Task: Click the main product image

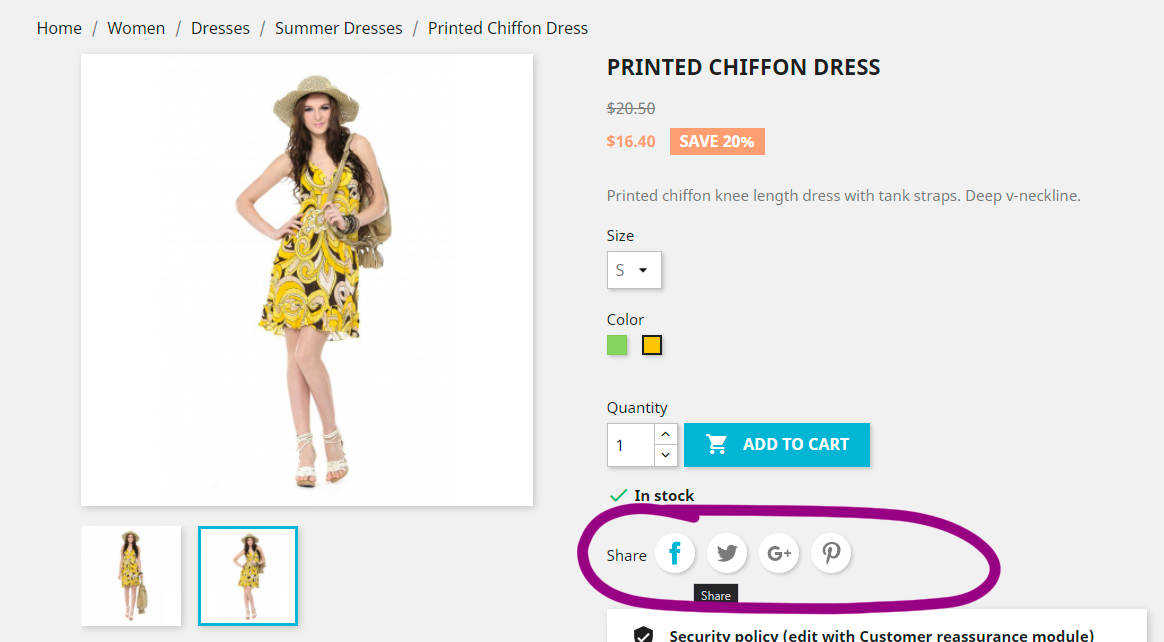Action: [307, 280]
